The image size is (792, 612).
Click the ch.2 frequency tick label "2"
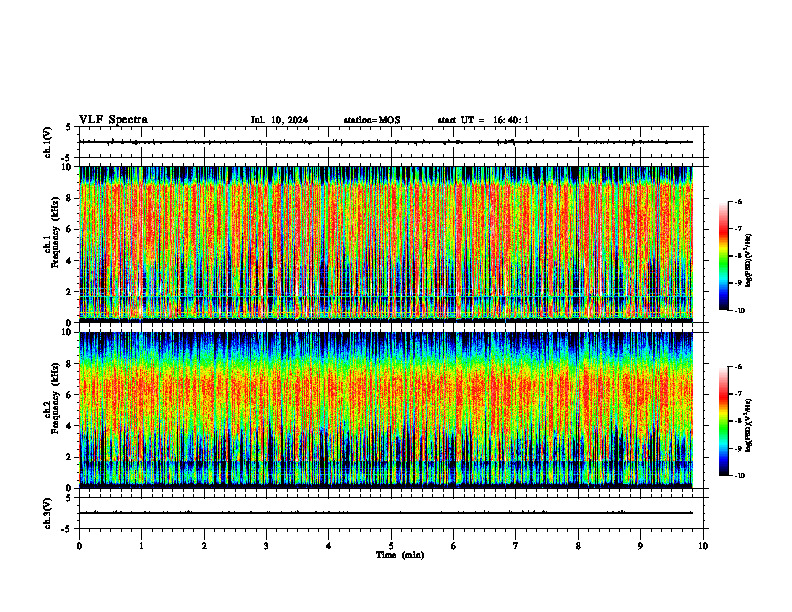(x=70, y=457)
